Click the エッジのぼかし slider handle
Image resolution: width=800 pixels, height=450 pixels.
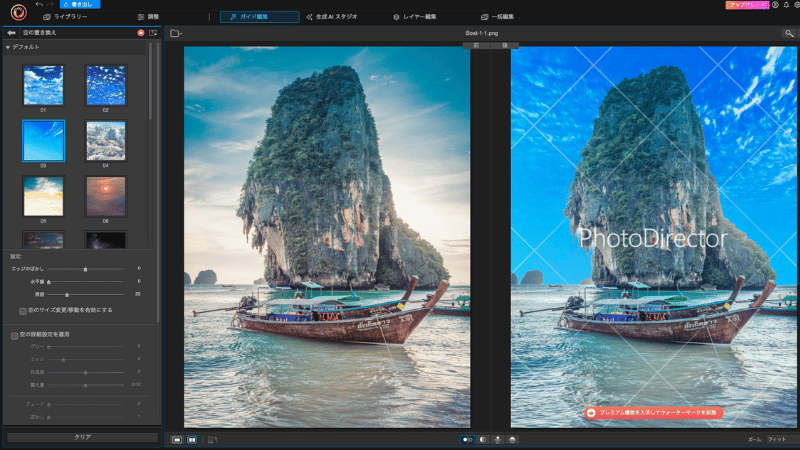[85, 269]
